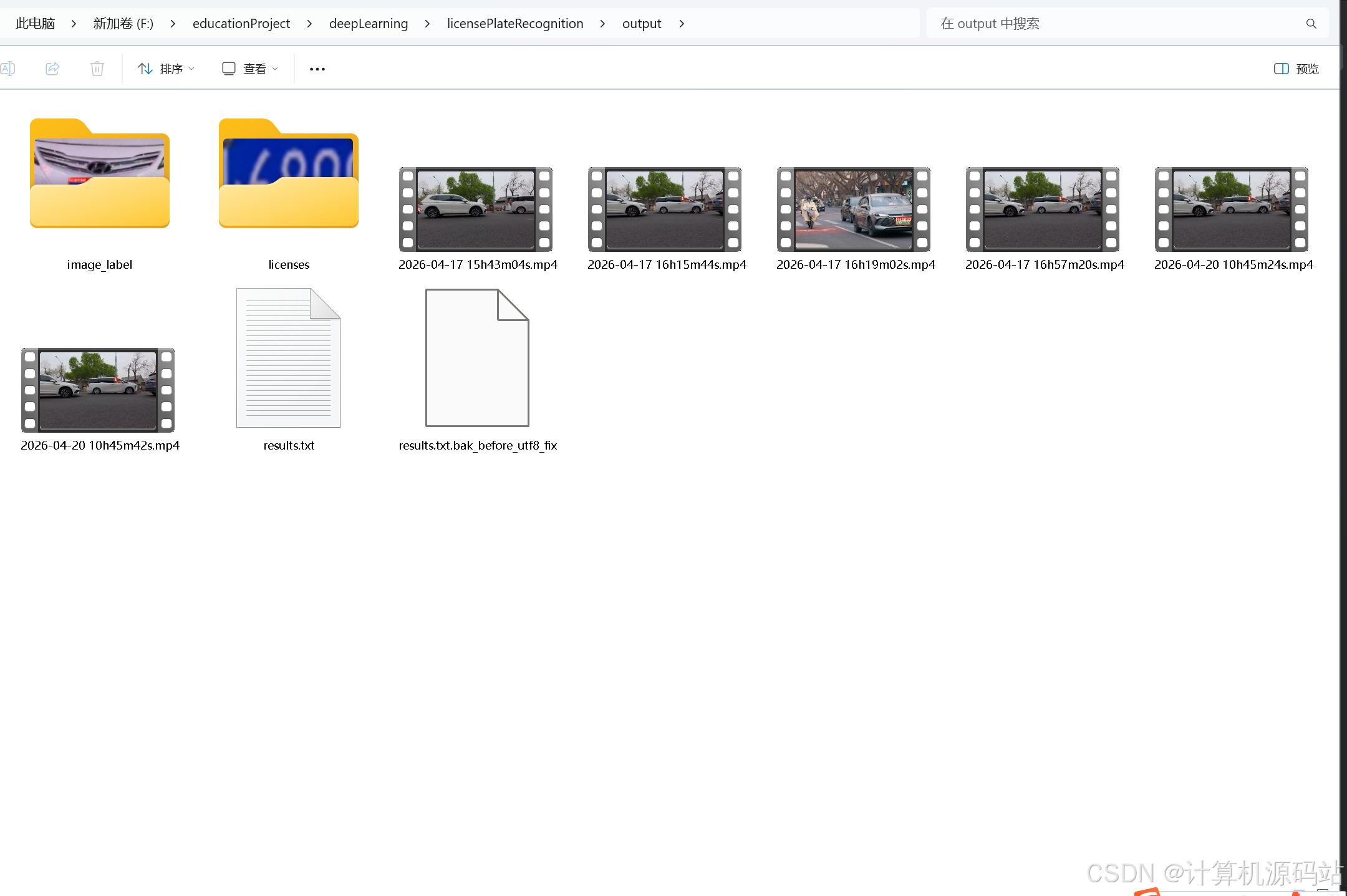Toggle the 预览 preview pane
The height and width of the screenshot is (896, 1347).
pos(1296,69)
